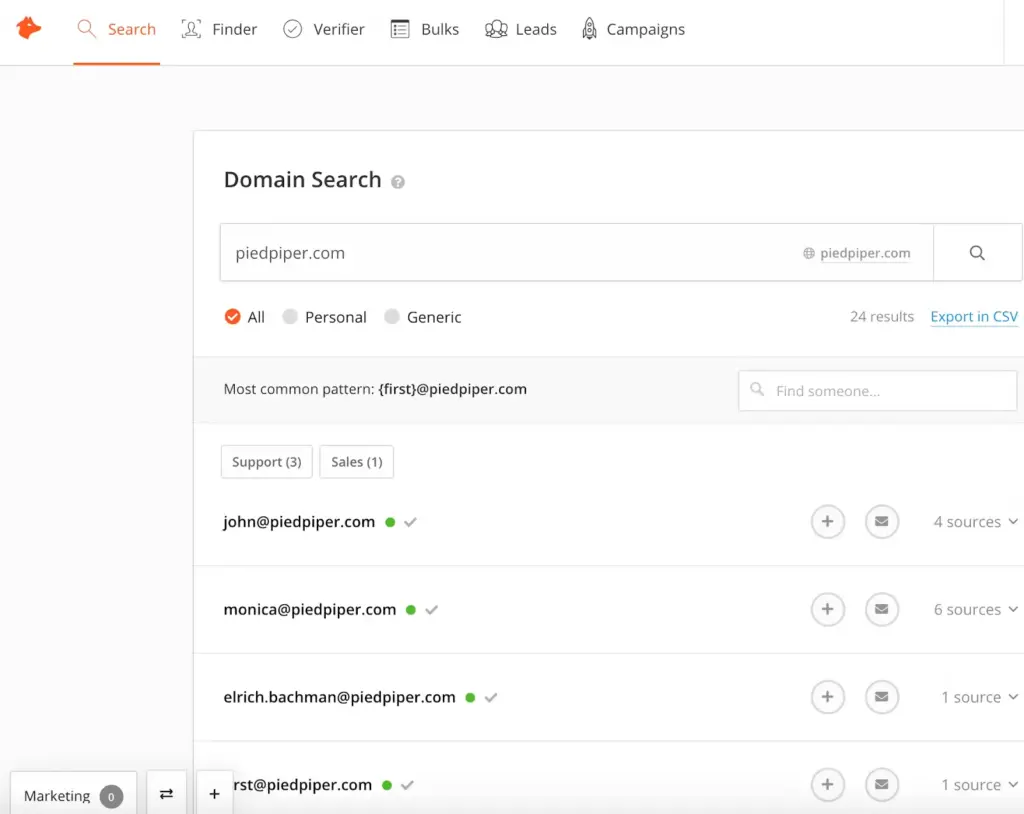
Task: Open the Hunter dog logo home icon
Action: [x=28, y=28]
